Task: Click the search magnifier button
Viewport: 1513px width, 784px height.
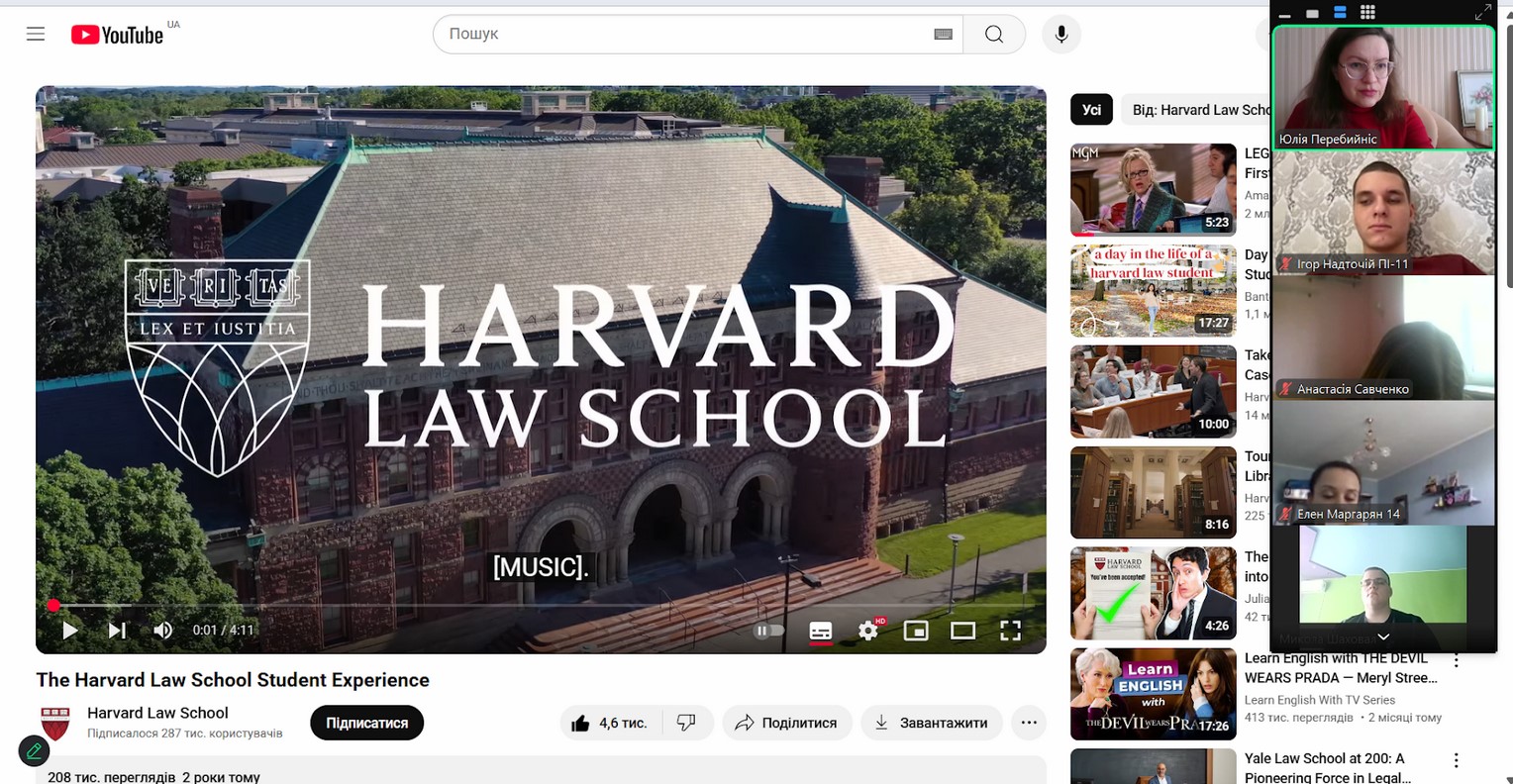Action: (994, 35)
